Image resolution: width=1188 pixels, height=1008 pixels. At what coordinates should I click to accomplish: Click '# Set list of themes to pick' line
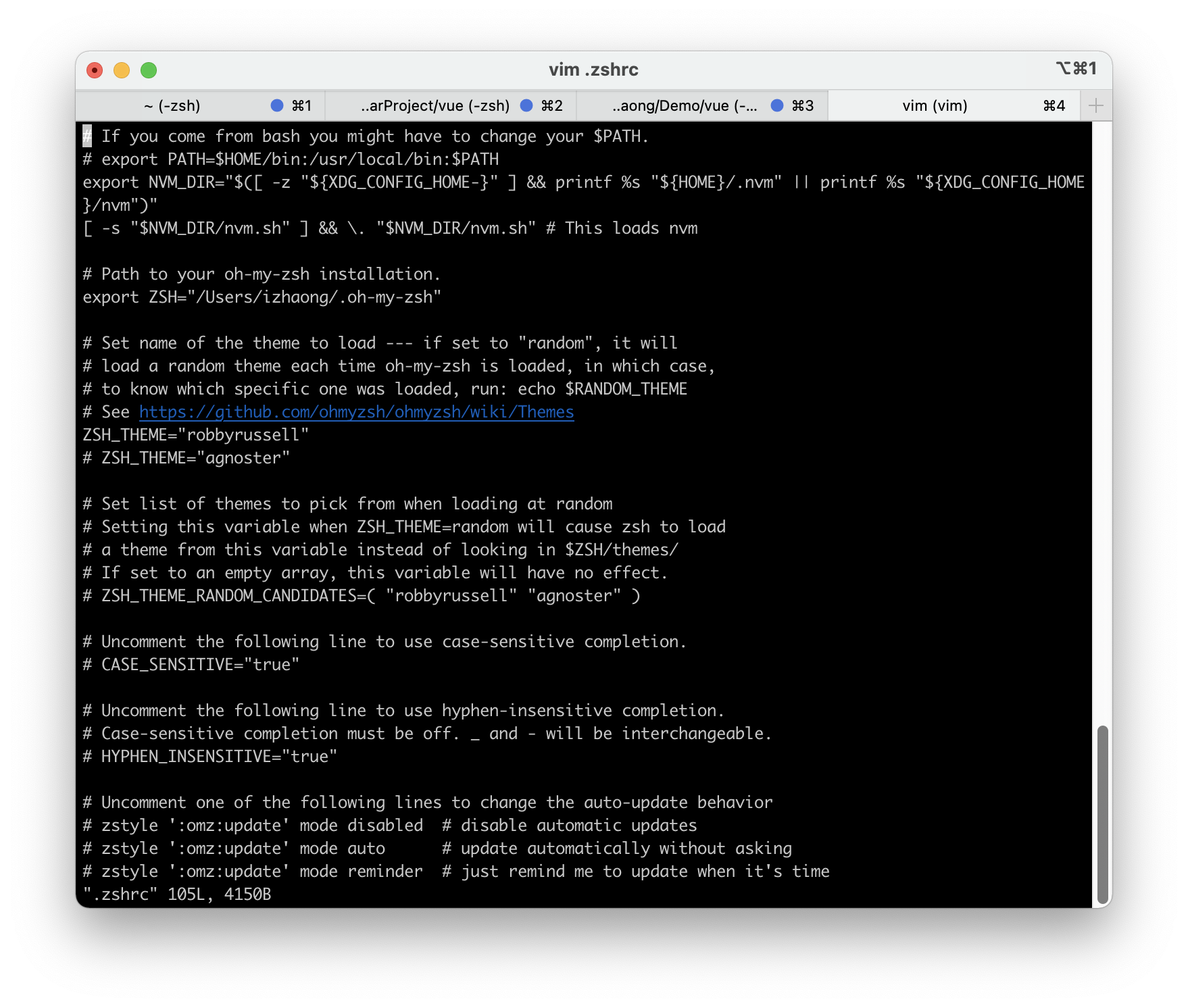[x=347, y=504]
